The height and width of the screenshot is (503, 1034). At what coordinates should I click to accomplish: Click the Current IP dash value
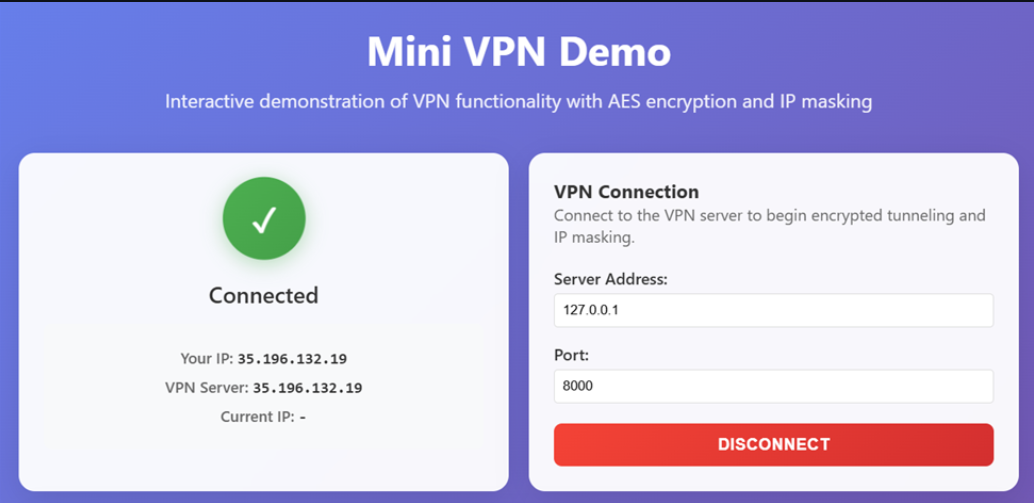(302, 417)
